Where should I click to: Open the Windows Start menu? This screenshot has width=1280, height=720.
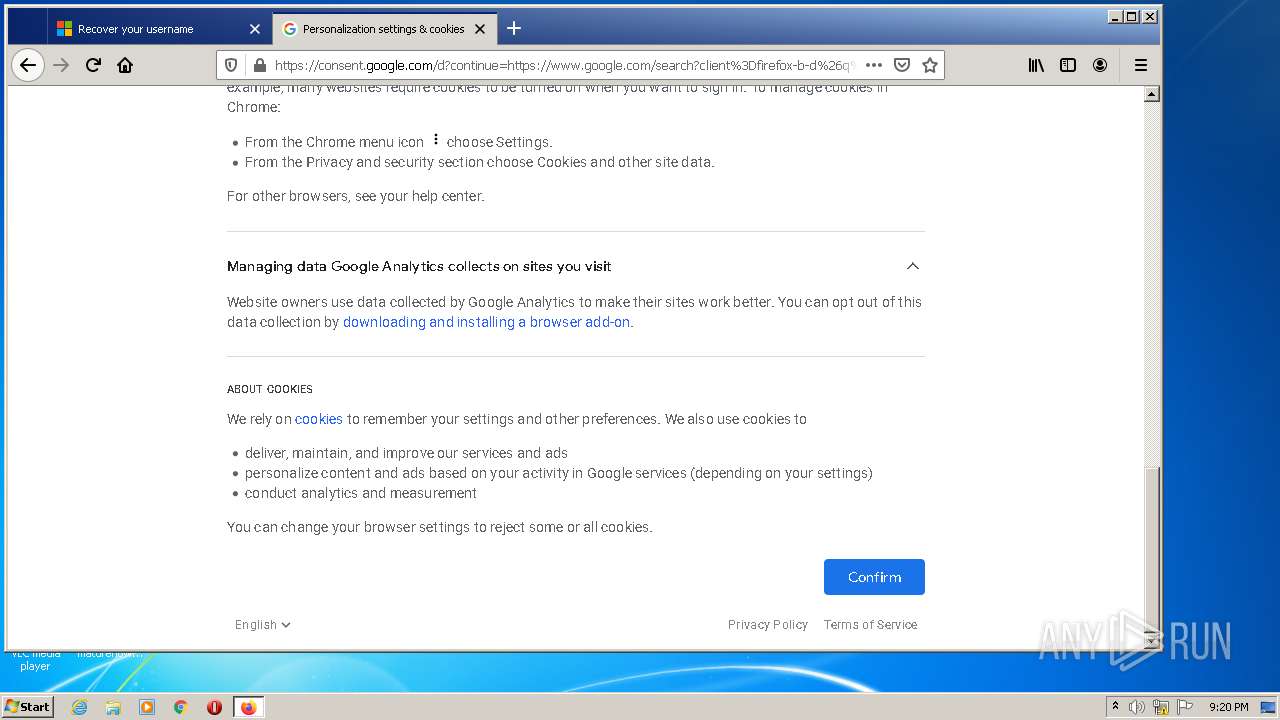click(28, 706)
